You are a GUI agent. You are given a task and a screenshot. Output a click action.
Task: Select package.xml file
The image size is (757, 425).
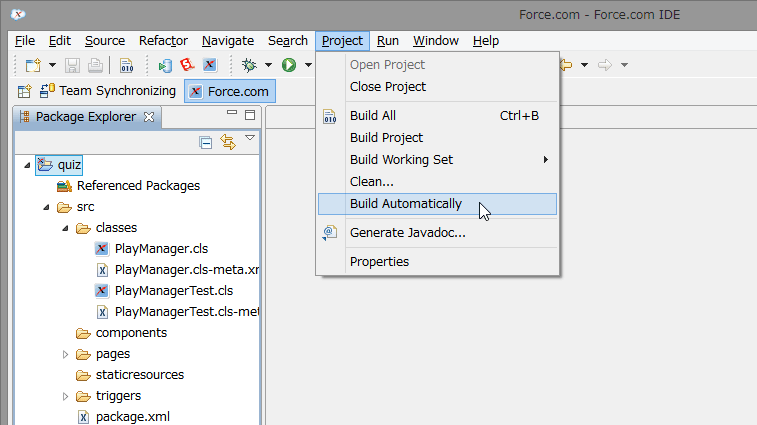[123, 417]
